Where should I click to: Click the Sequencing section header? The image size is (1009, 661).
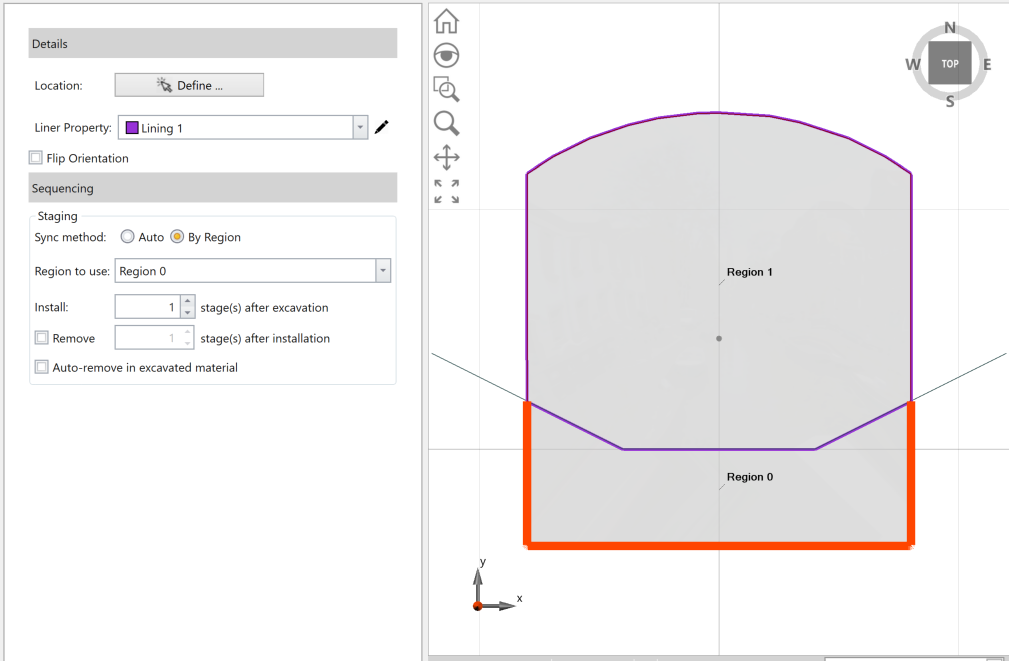(x=213, y=188)
